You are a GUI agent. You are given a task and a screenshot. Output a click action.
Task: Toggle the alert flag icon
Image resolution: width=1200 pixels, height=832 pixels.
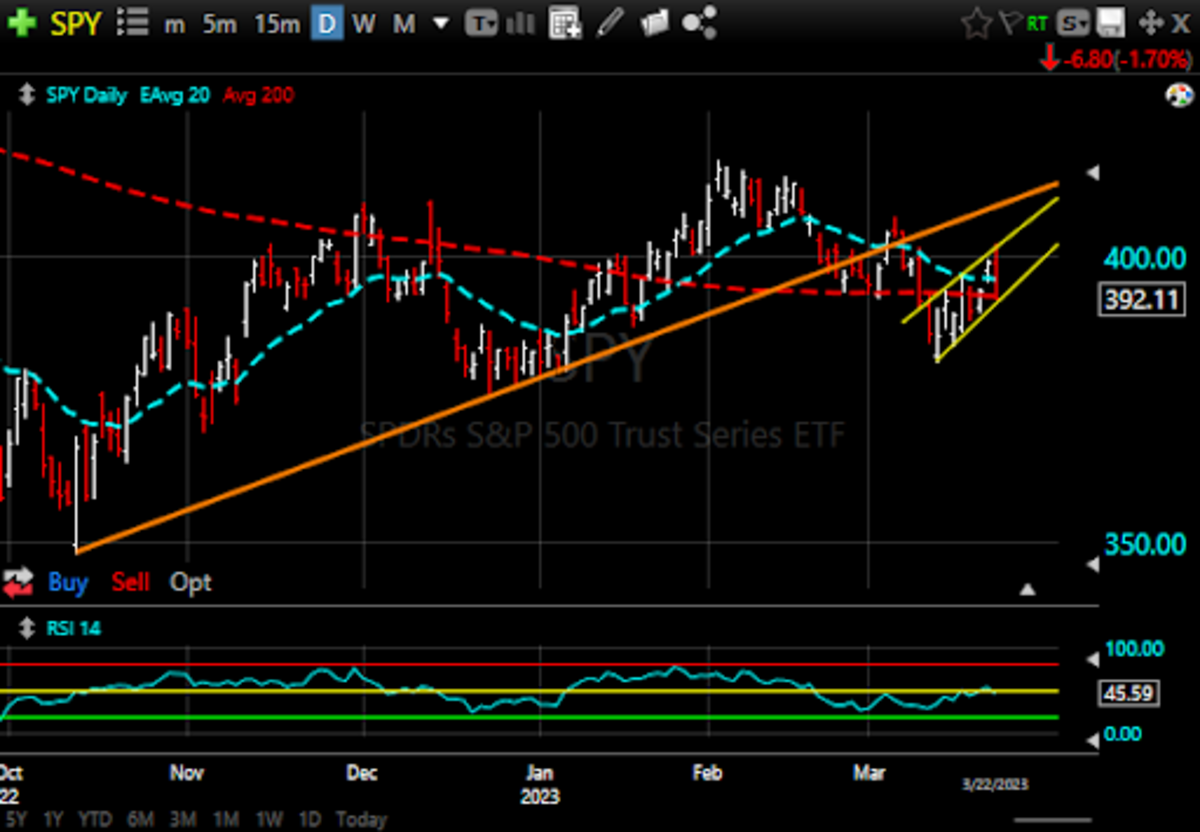point(1008,23)
